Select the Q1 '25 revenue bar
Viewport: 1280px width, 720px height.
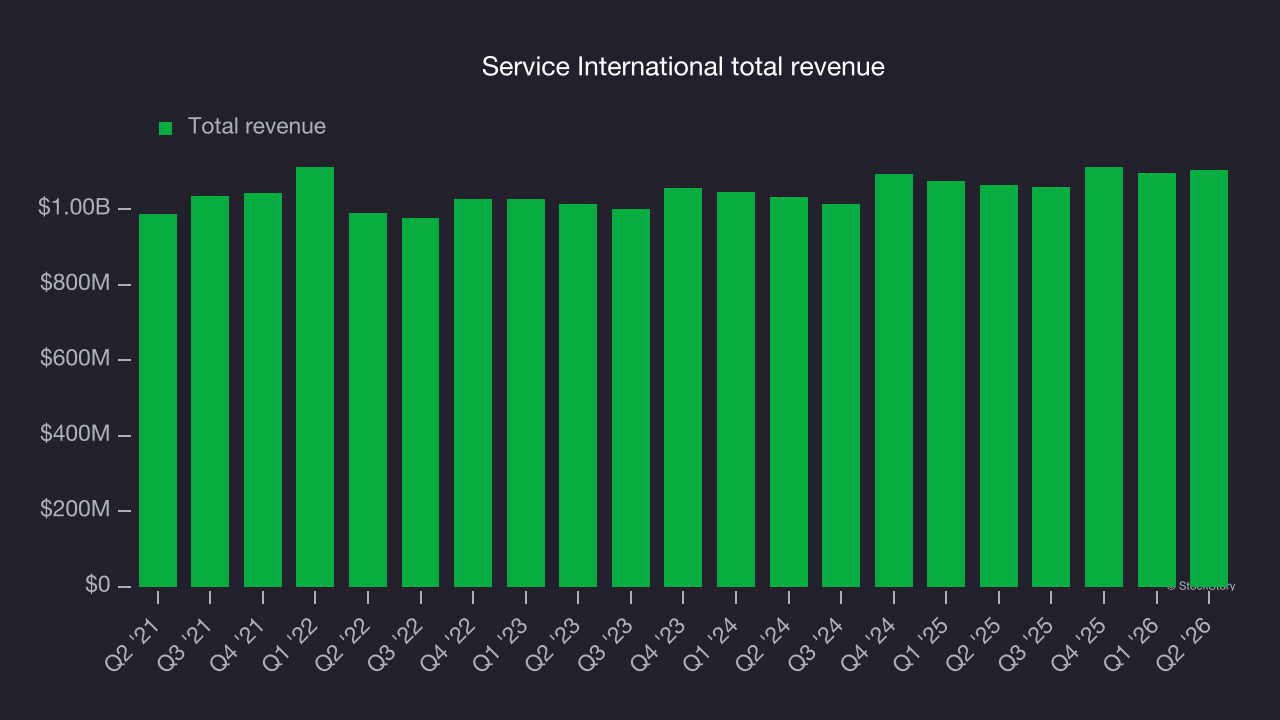946,384
